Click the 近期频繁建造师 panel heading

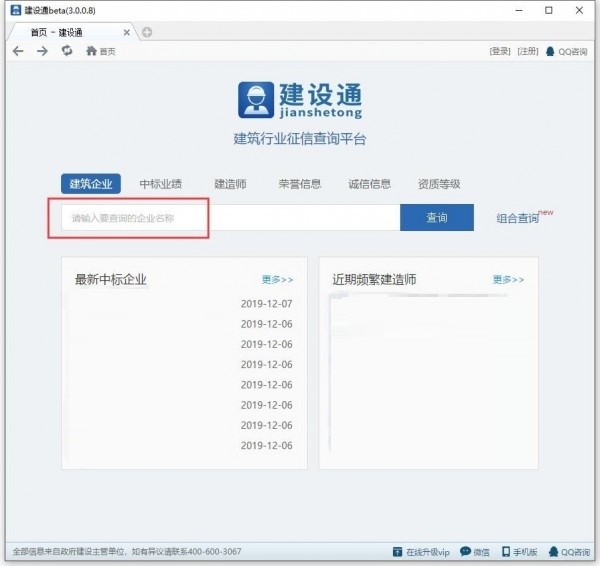click(374, 280)
